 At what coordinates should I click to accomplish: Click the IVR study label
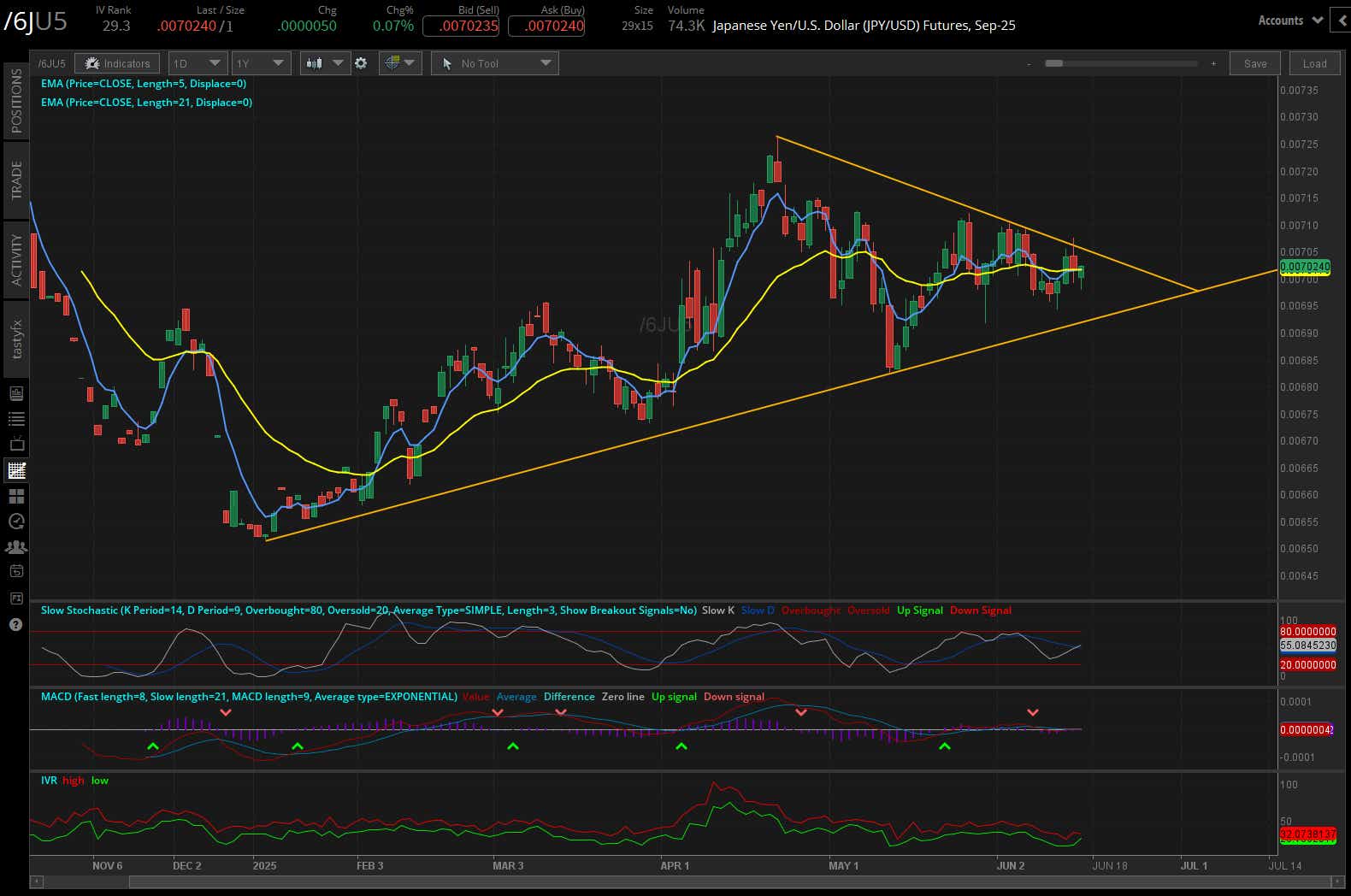(x=49, y=781)
